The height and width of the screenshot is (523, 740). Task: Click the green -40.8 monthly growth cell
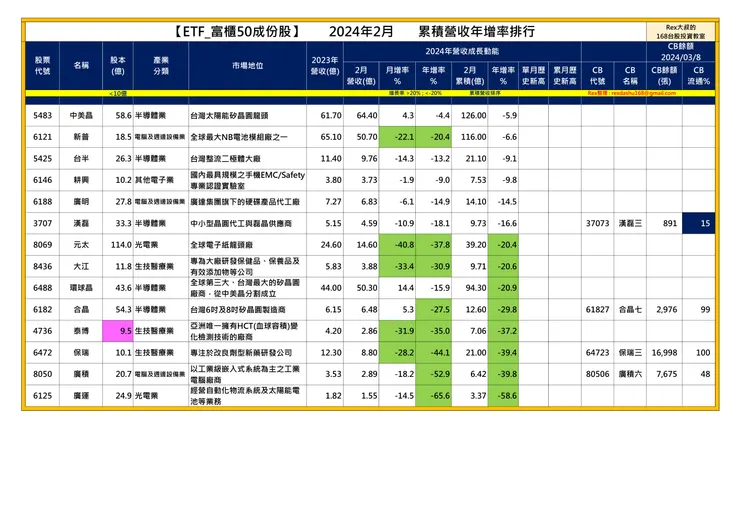coord(397,245)
